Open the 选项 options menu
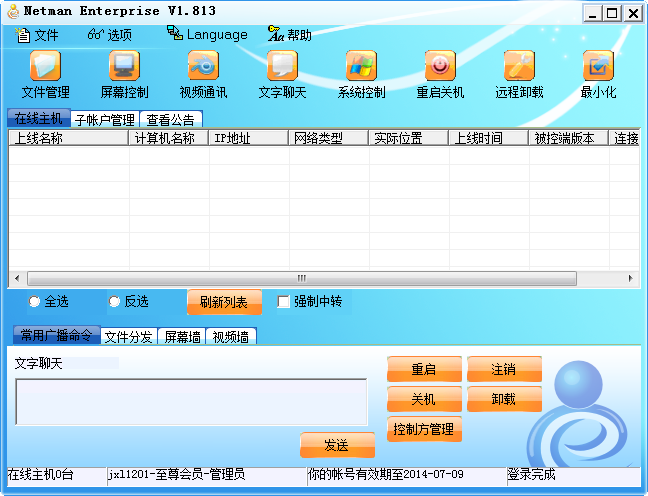 [110, 35]
